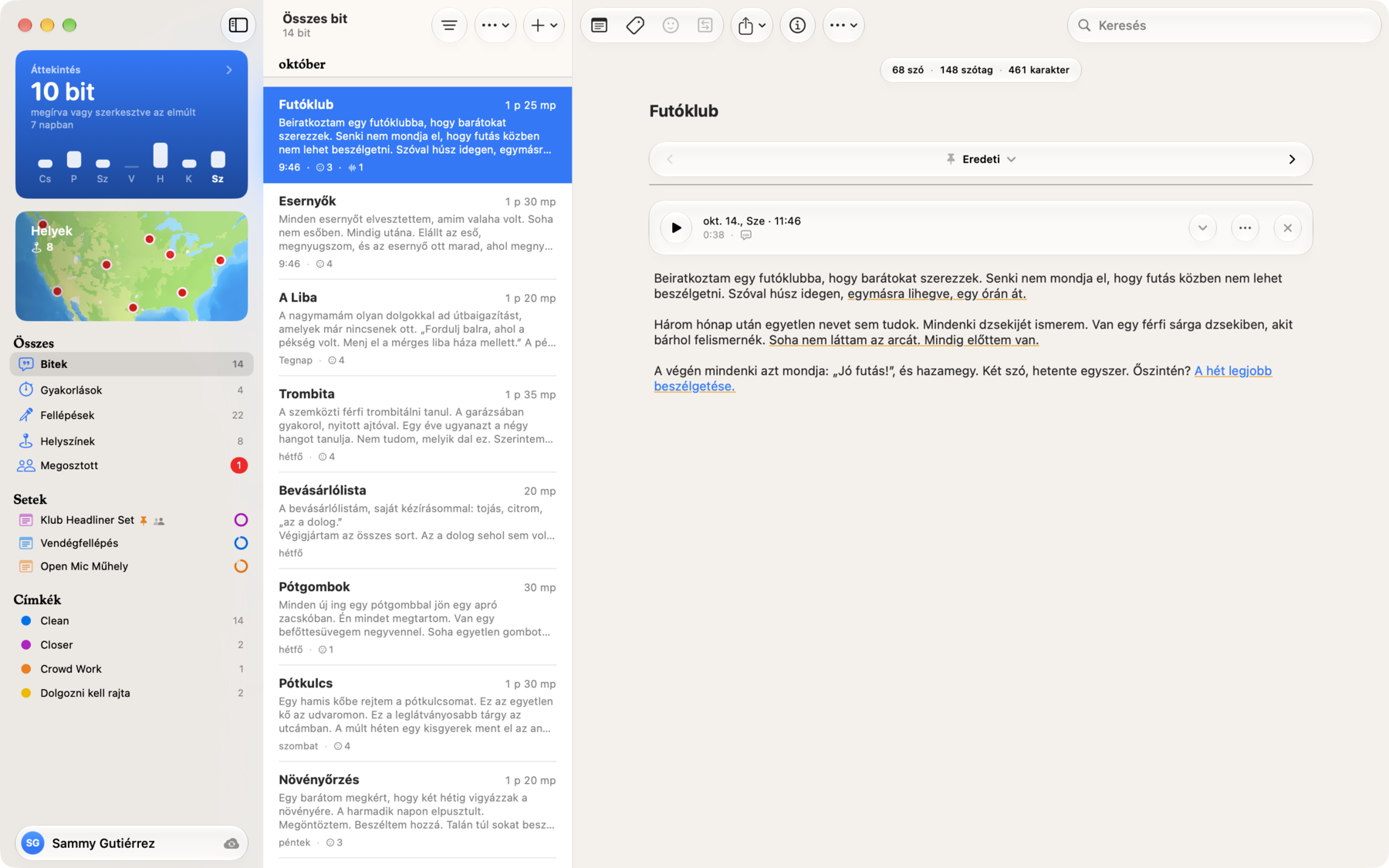The height and width of the screenshot is (868, 1389).
Task: Open the Eredeti version dropdown
Action: (981, 159)
